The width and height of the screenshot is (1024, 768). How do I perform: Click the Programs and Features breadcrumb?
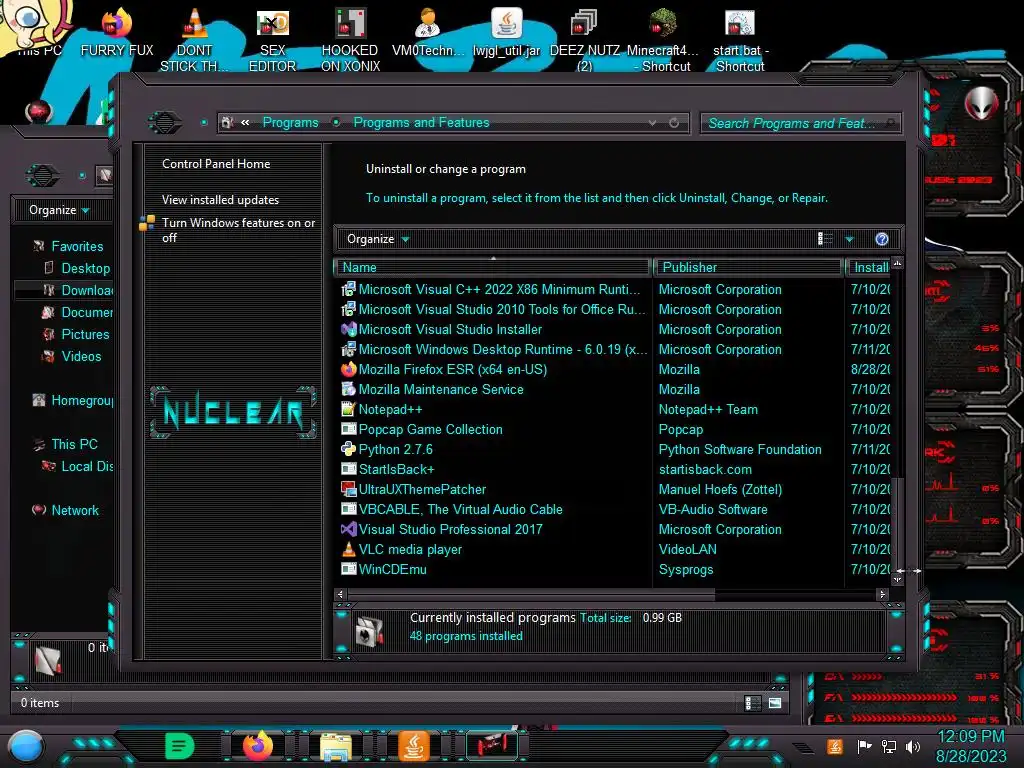point(421,122)
